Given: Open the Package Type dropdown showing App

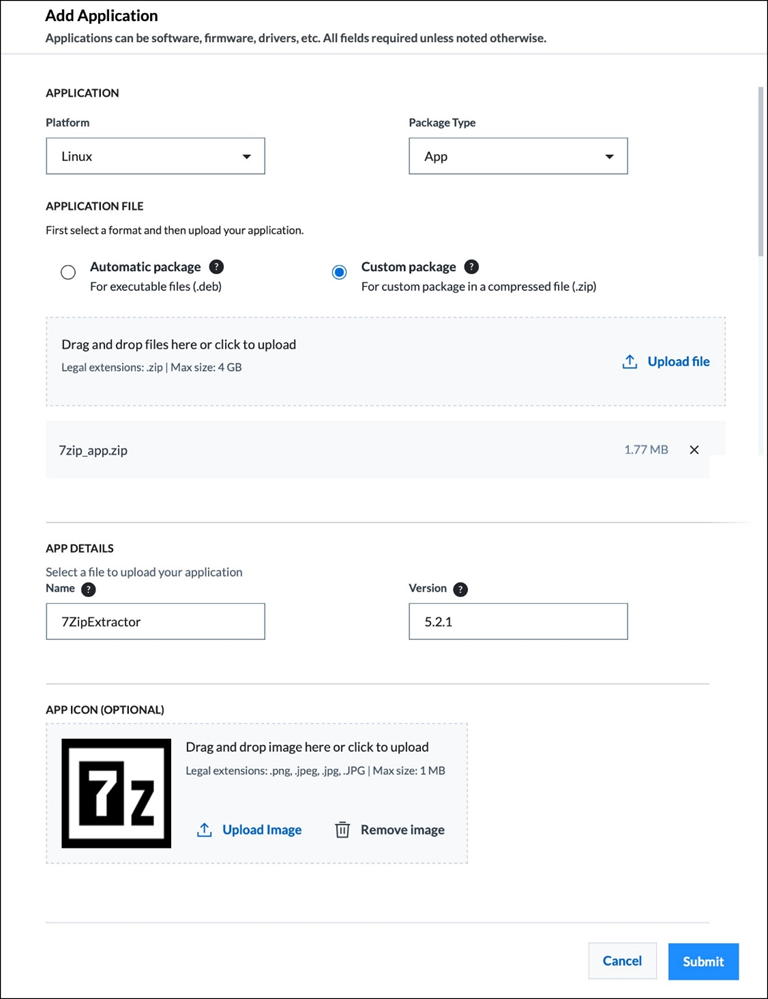Looking at the screenshot, I should point(518,156).
